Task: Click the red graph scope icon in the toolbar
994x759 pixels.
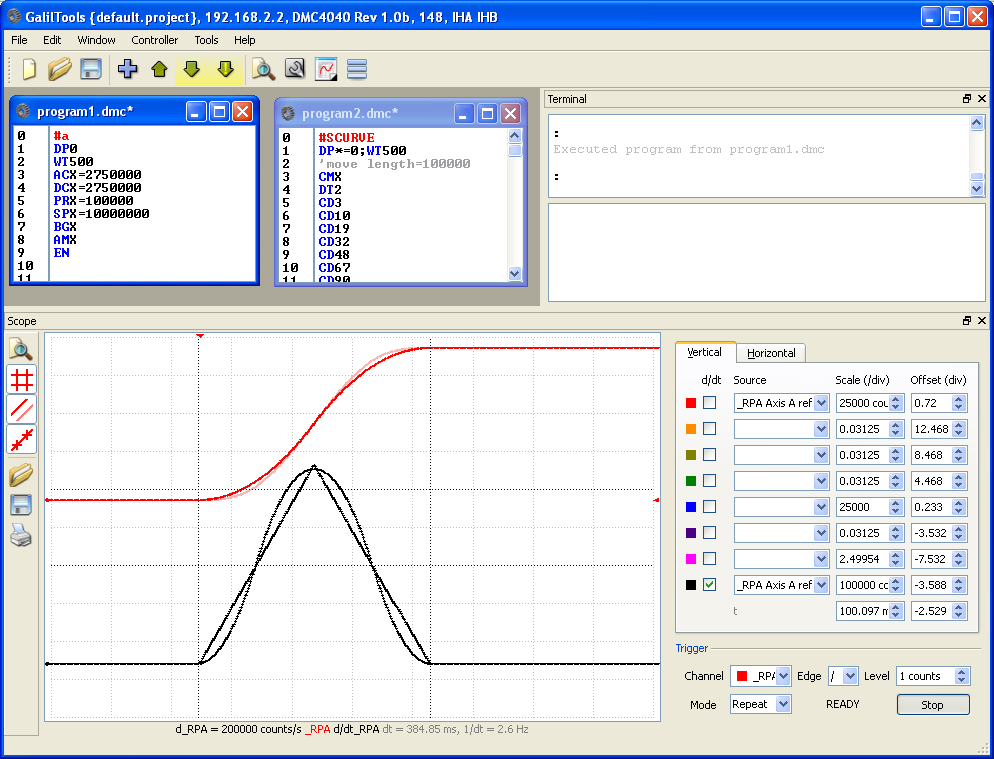Action: [x=326, y=69]
